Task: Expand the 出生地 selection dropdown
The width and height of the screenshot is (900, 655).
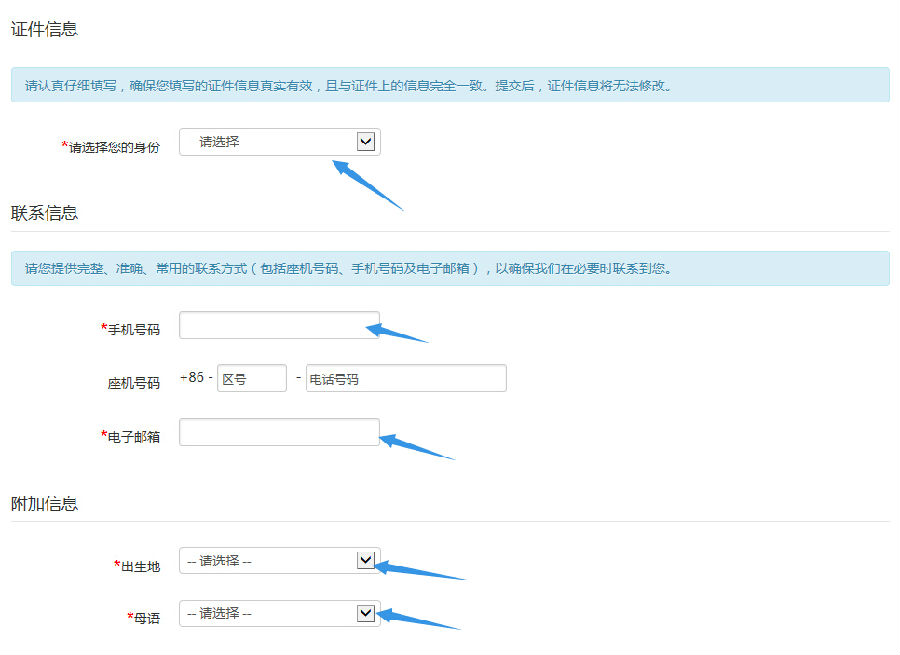Action: [280, 561]
